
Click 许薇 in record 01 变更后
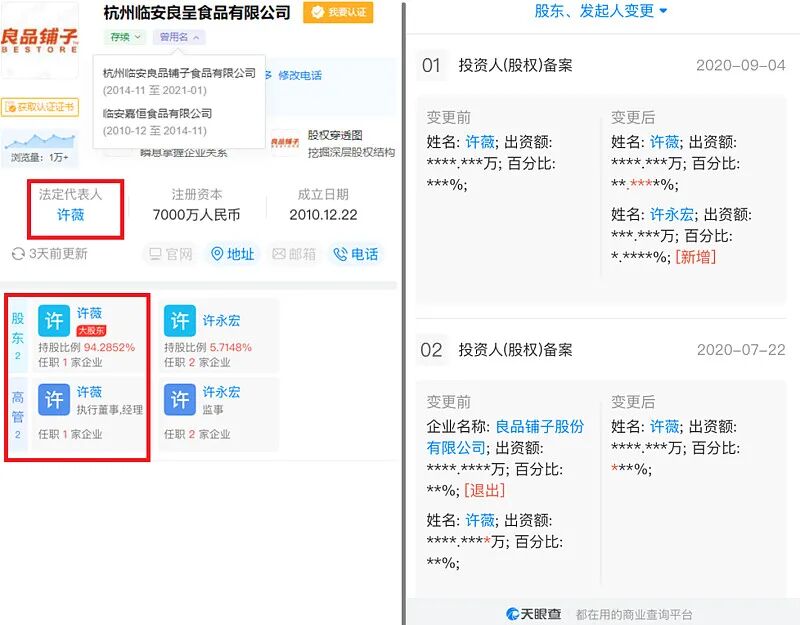pyautogui.click(x=664, y=142)
